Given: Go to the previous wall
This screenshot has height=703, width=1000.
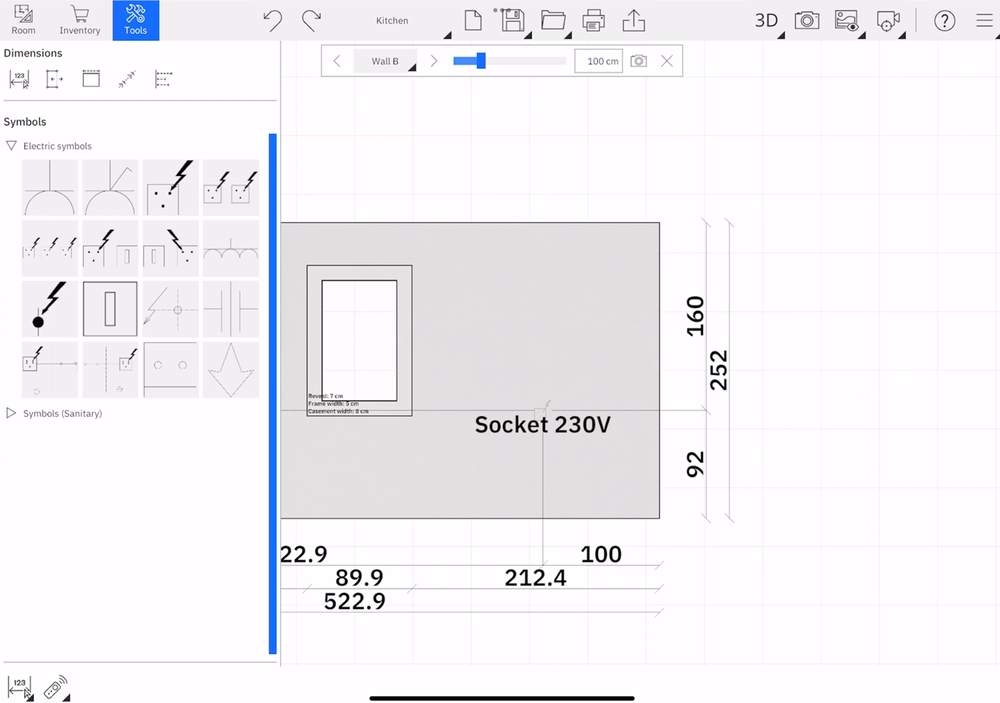Looking at the screenshot, I should pos(337,61).
